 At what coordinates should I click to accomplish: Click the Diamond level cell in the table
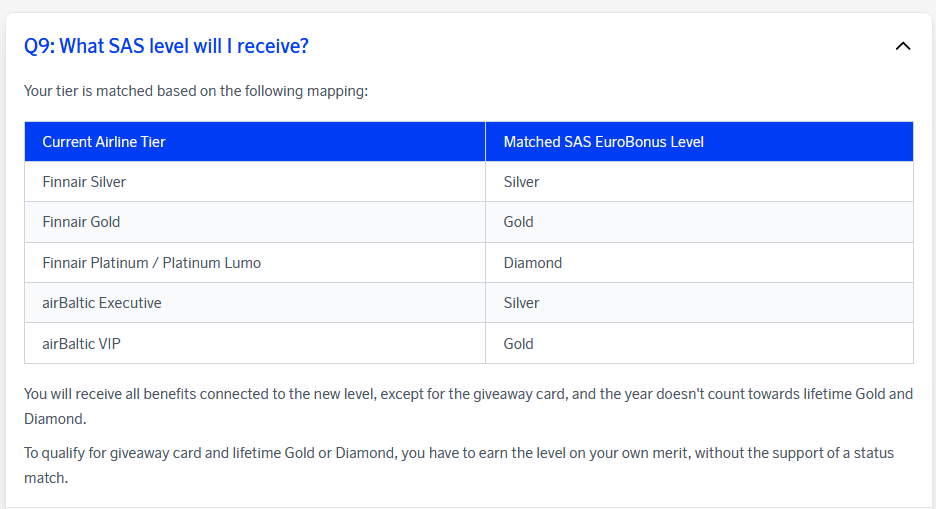[532, 263]
